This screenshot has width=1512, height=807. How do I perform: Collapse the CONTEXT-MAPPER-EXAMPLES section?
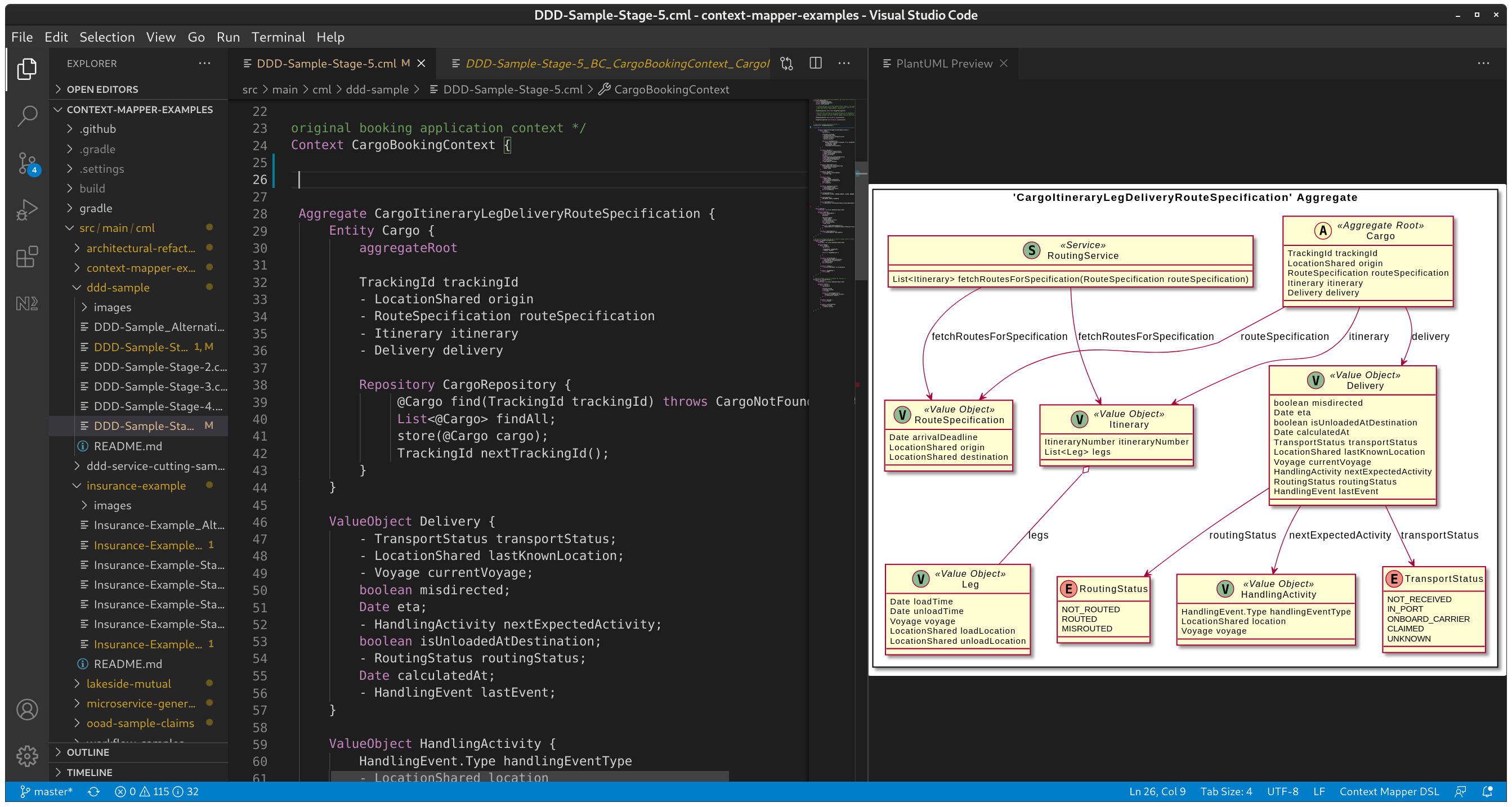[138, 109]
